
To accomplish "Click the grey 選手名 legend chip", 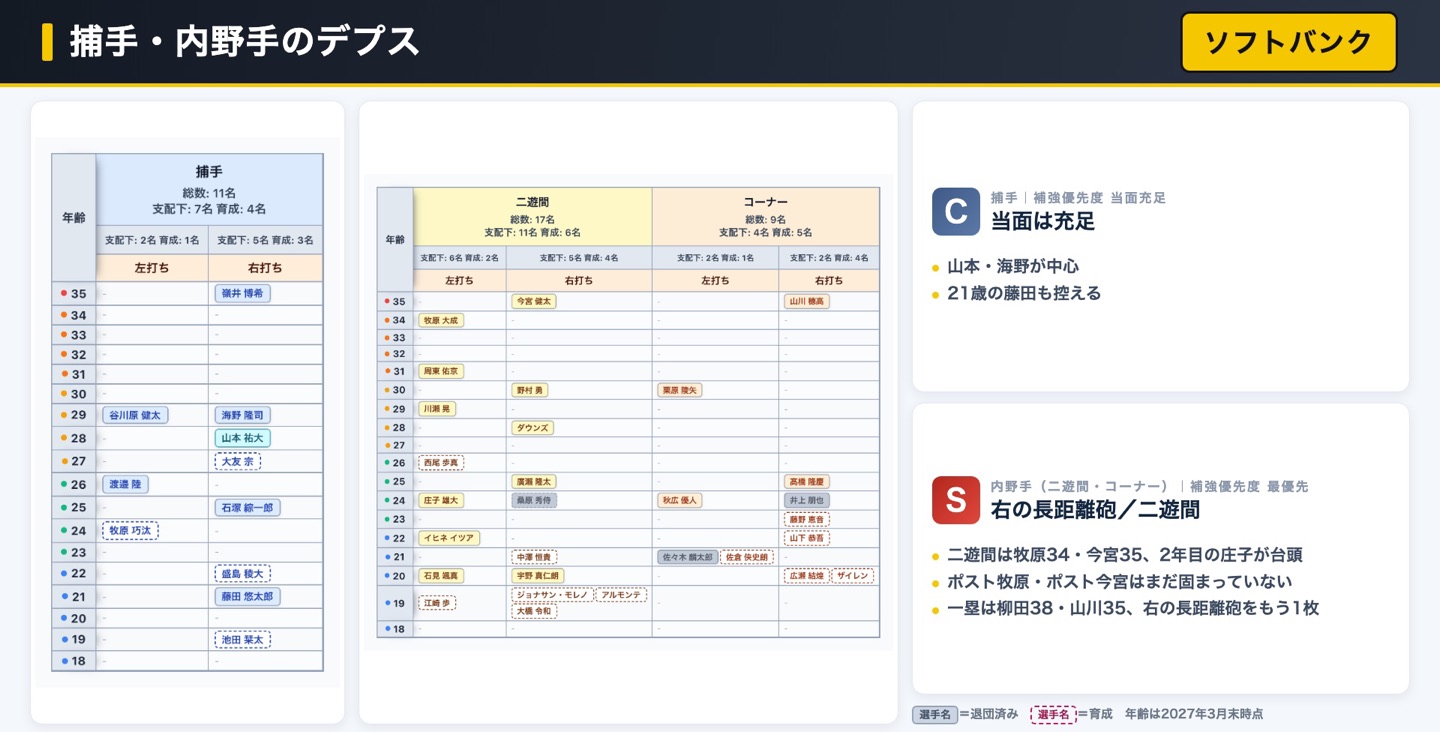I will (934, 714).
